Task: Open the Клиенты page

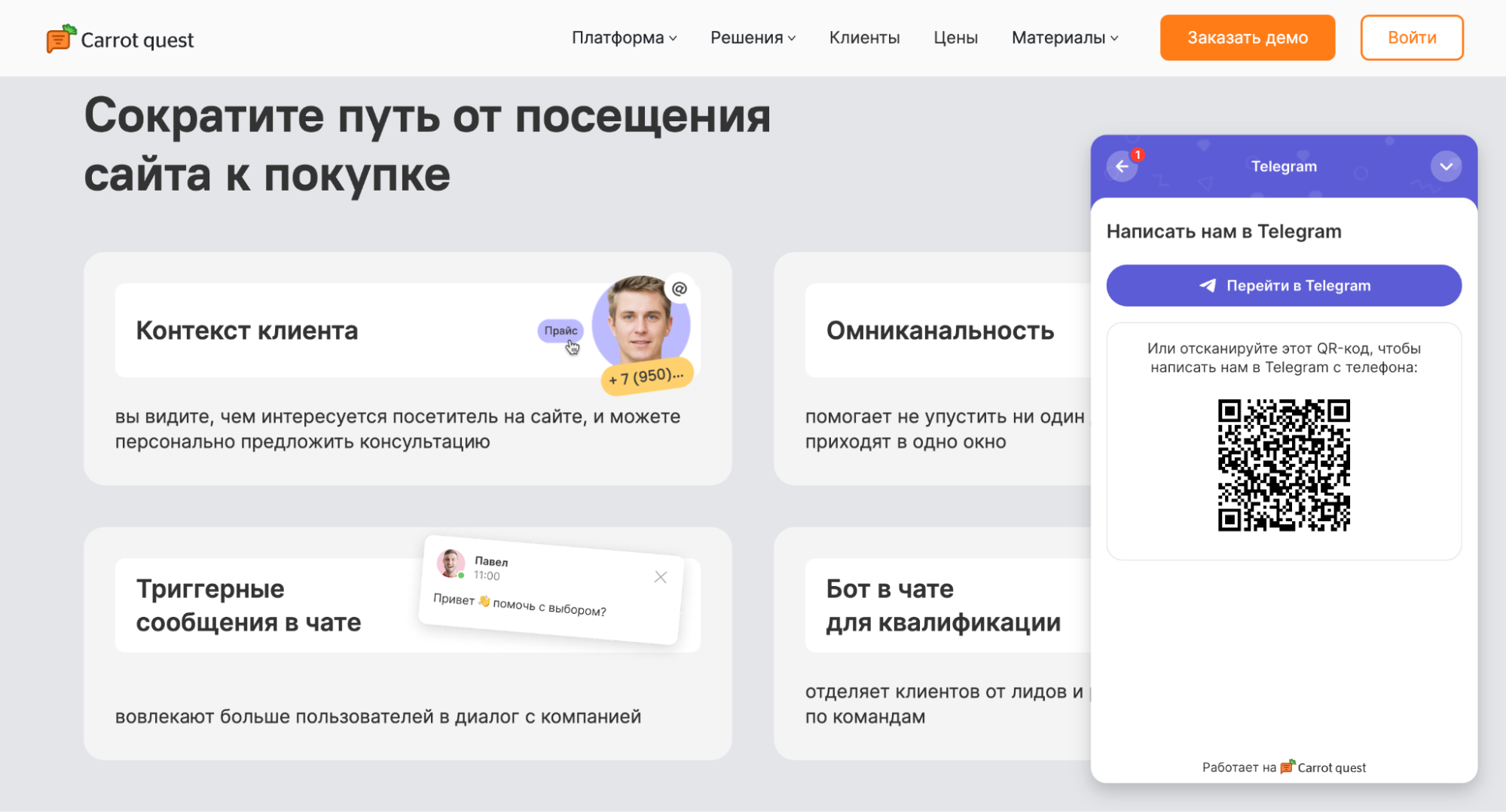Action: (x=864, y=38)
